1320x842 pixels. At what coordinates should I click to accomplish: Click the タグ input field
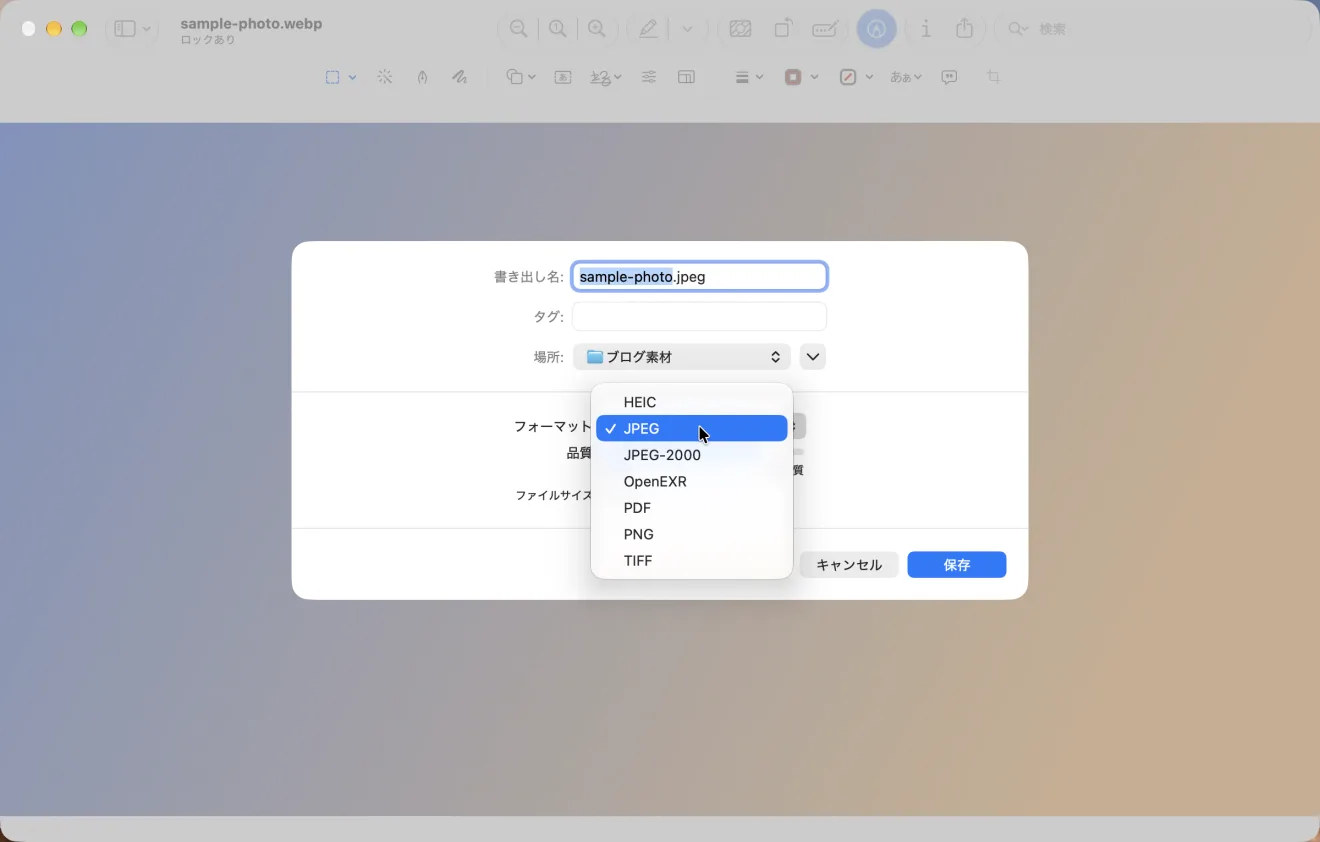(699, 316)
